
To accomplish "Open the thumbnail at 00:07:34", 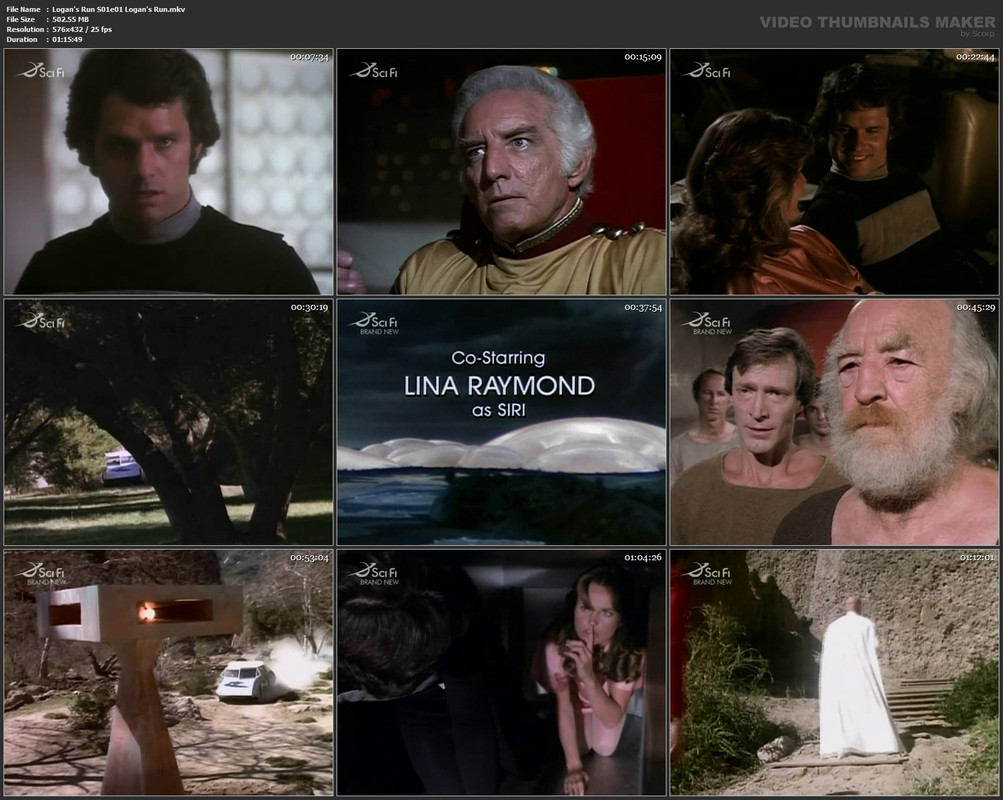I will click(x=168, y=171).
